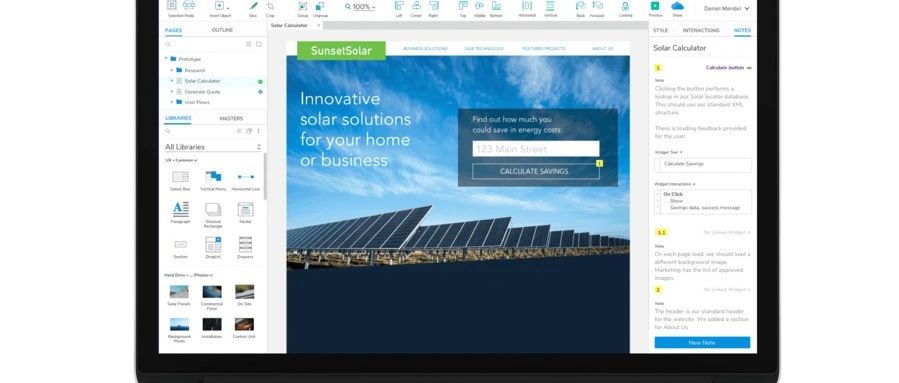Click the 123 Main Street address field
The image size is (899, 383).
(x=536, y=149)
